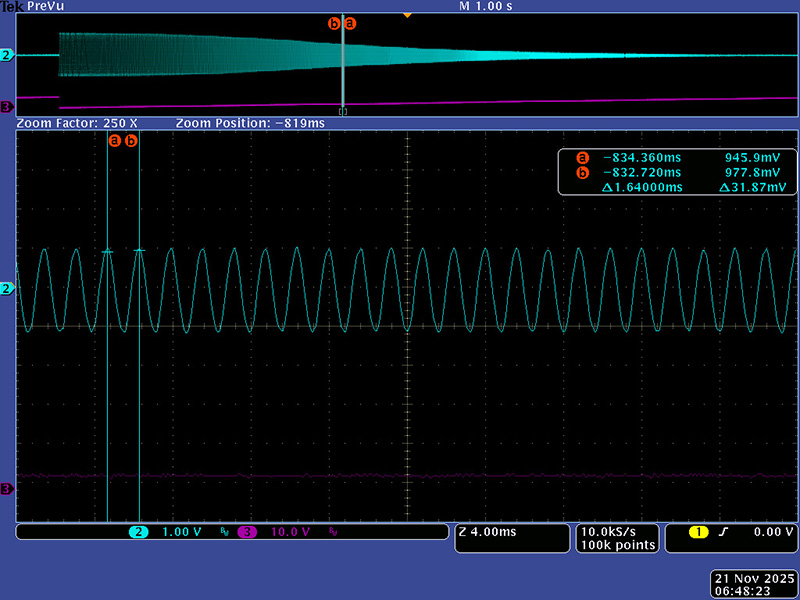Click cursor b marker in zoomed waveform

click(x=131, y=141)
